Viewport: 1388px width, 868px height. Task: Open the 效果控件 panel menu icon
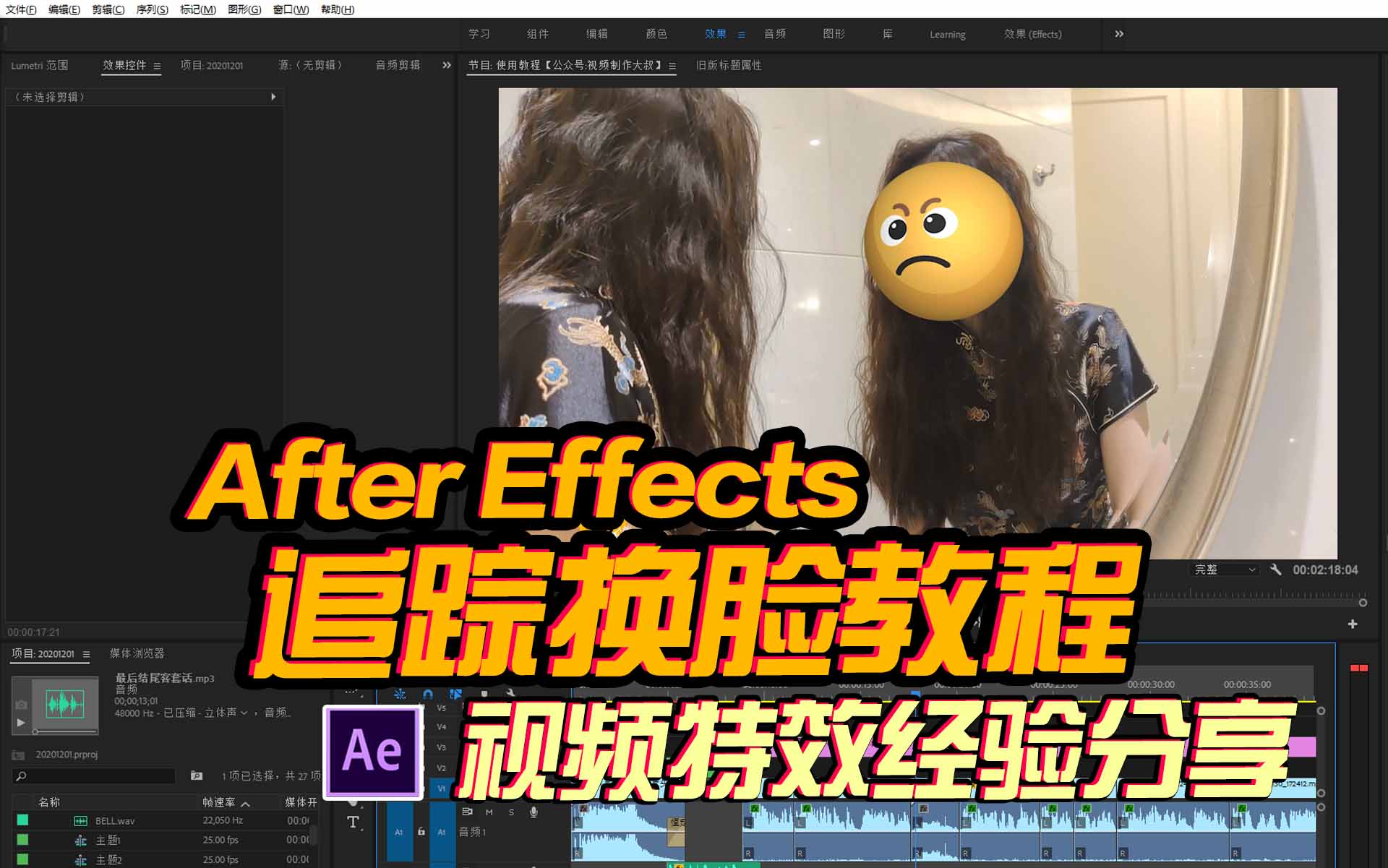pyautogui.click(x=157, y=66)
